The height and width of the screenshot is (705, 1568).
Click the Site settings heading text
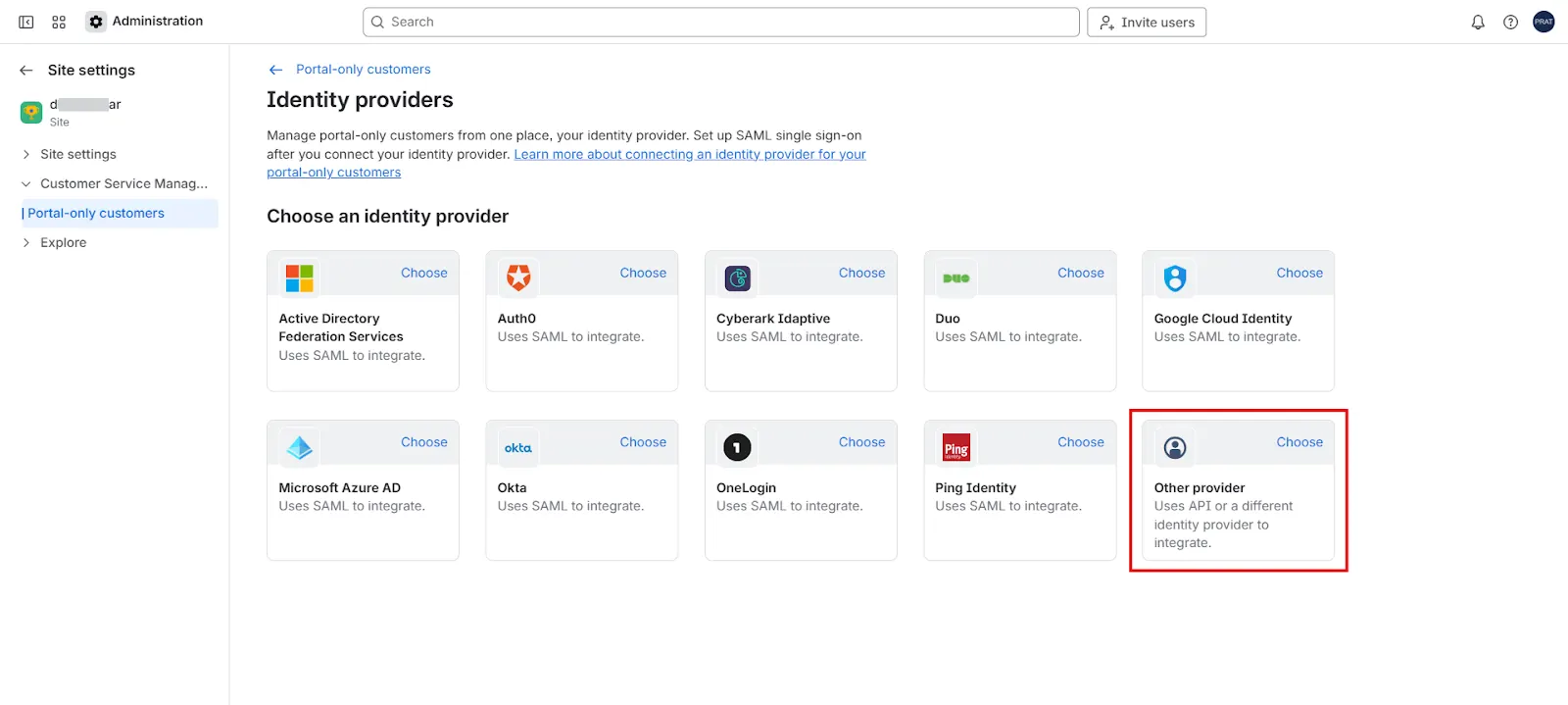[x=91, y=71]
